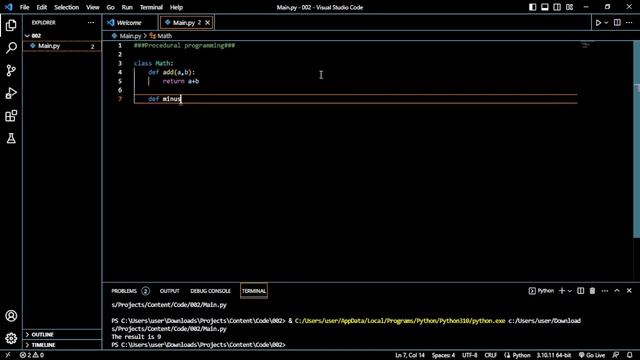Open the Testing flask view
Image resolution: width=640 pixels, height=360 pixels.
pos(11,138)
